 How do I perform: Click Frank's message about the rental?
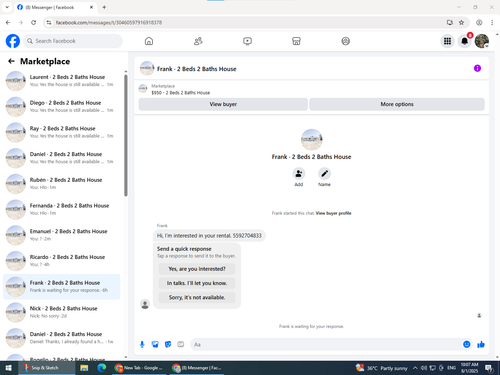(x=209, y=236)
